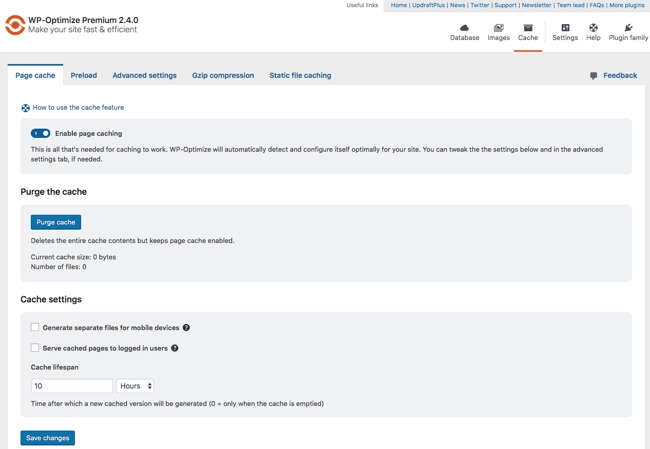Switch to the Page cache tab
This screenshot has width=650, height=449.
35,75
